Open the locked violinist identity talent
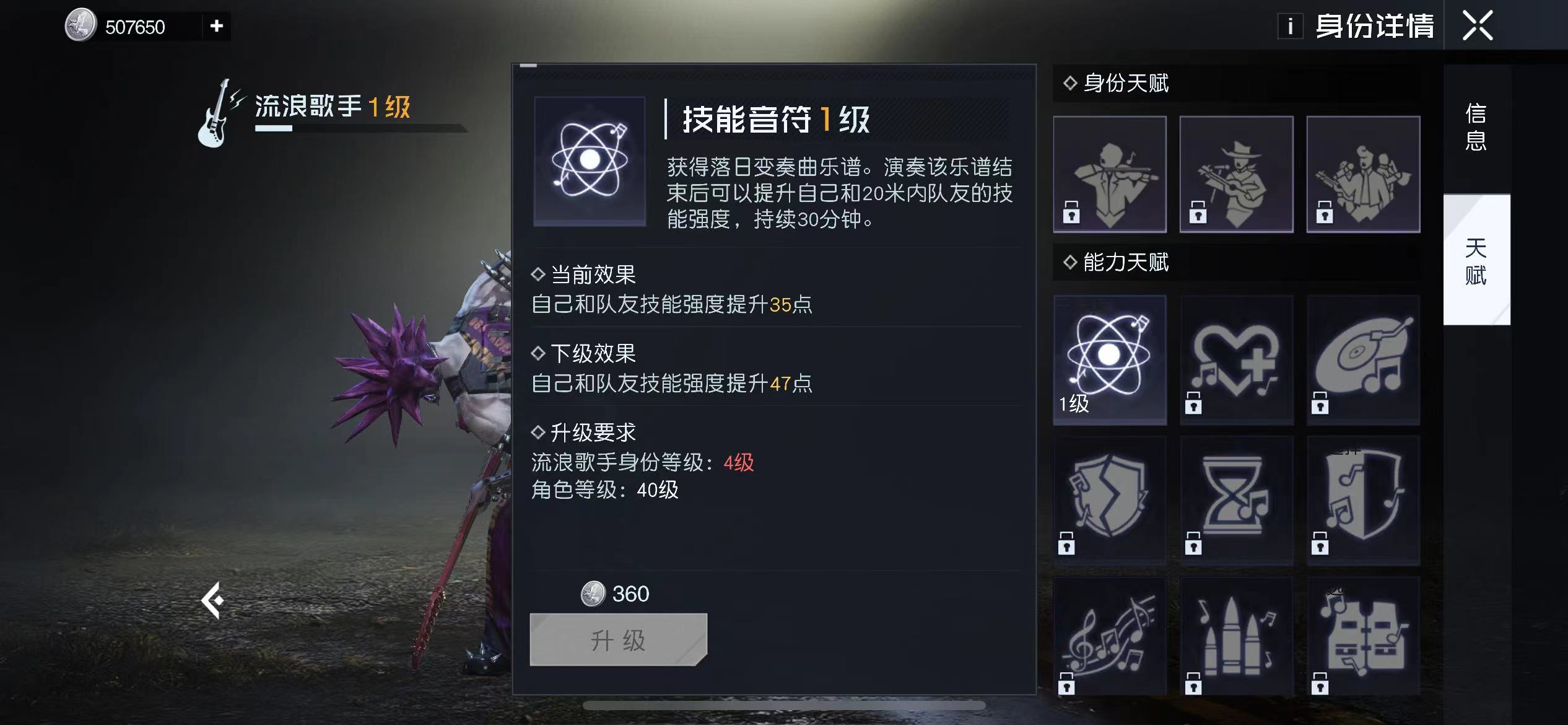 point(1110,174)
